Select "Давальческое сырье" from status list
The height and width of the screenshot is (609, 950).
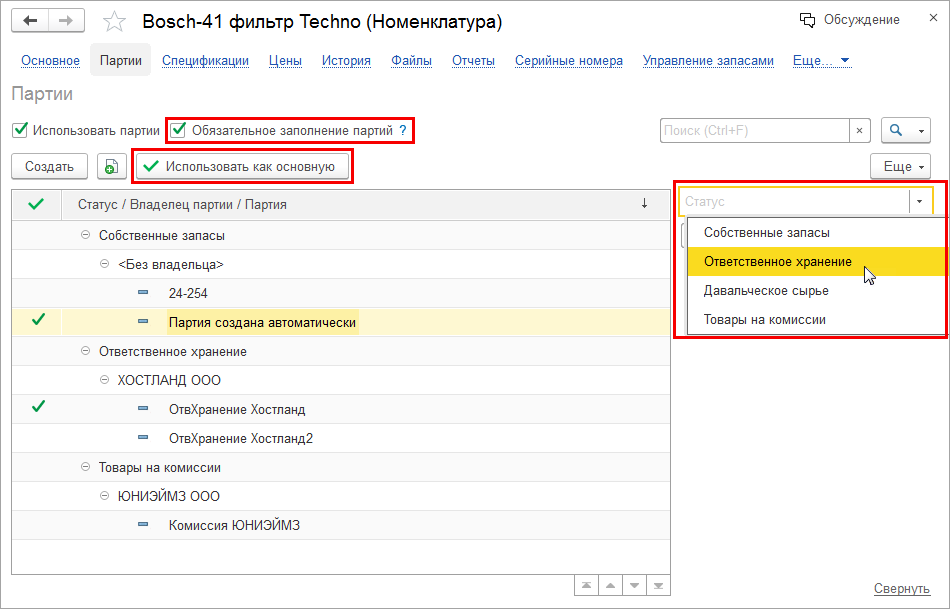click(x=766, y=291)
